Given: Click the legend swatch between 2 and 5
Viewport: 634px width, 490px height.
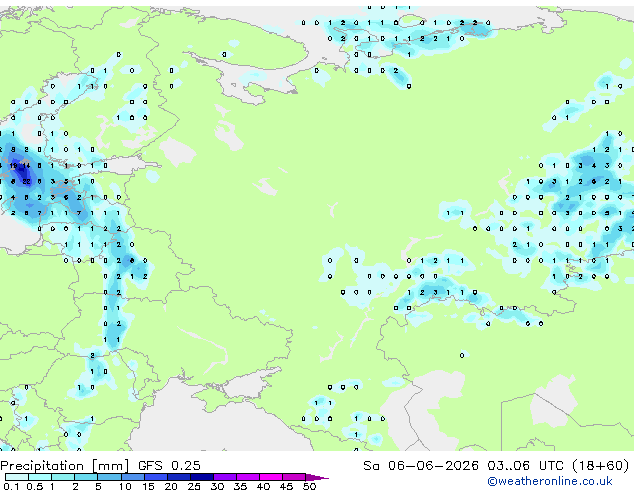Looking at the screenshot, I should (x=86, y=477).
